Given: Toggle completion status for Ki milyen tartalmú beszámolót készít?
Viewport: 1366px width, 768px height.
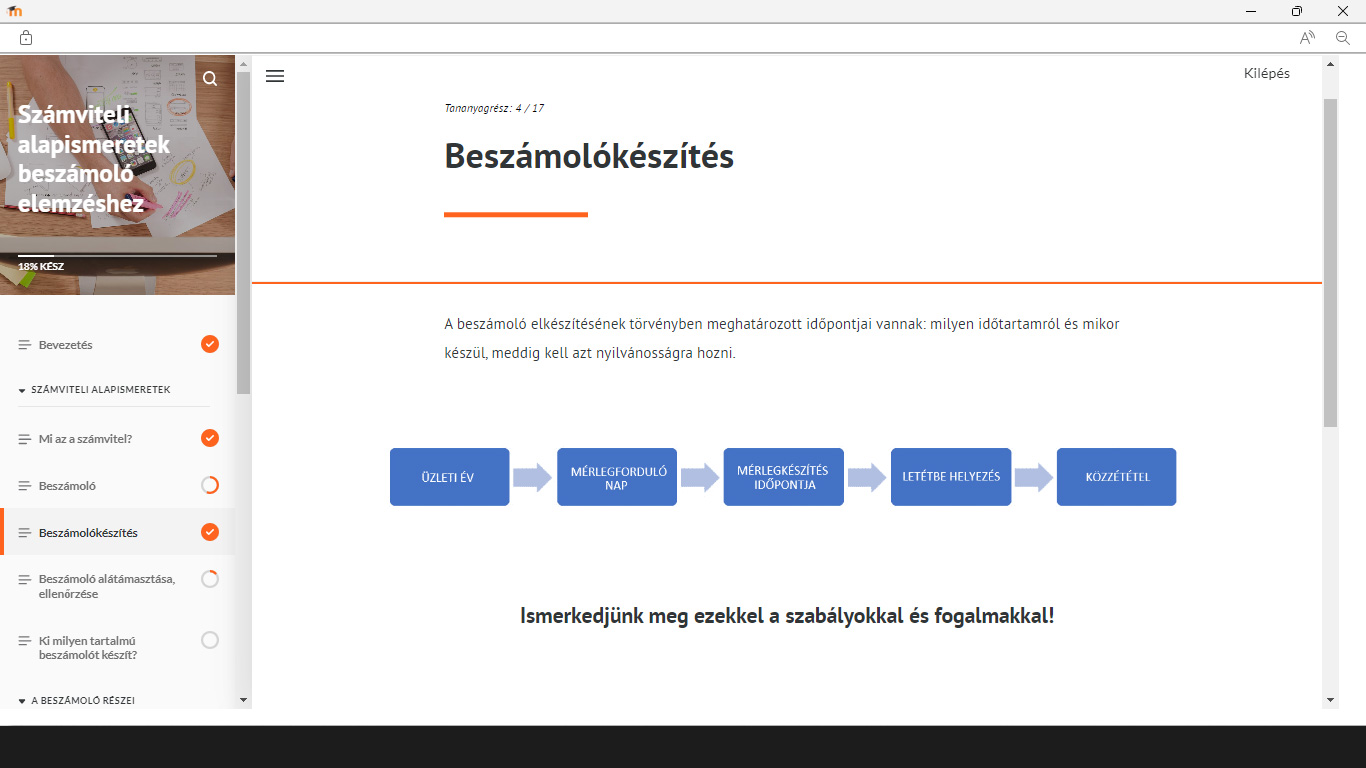Looking at the screenshot, I should tap(210, 640).
